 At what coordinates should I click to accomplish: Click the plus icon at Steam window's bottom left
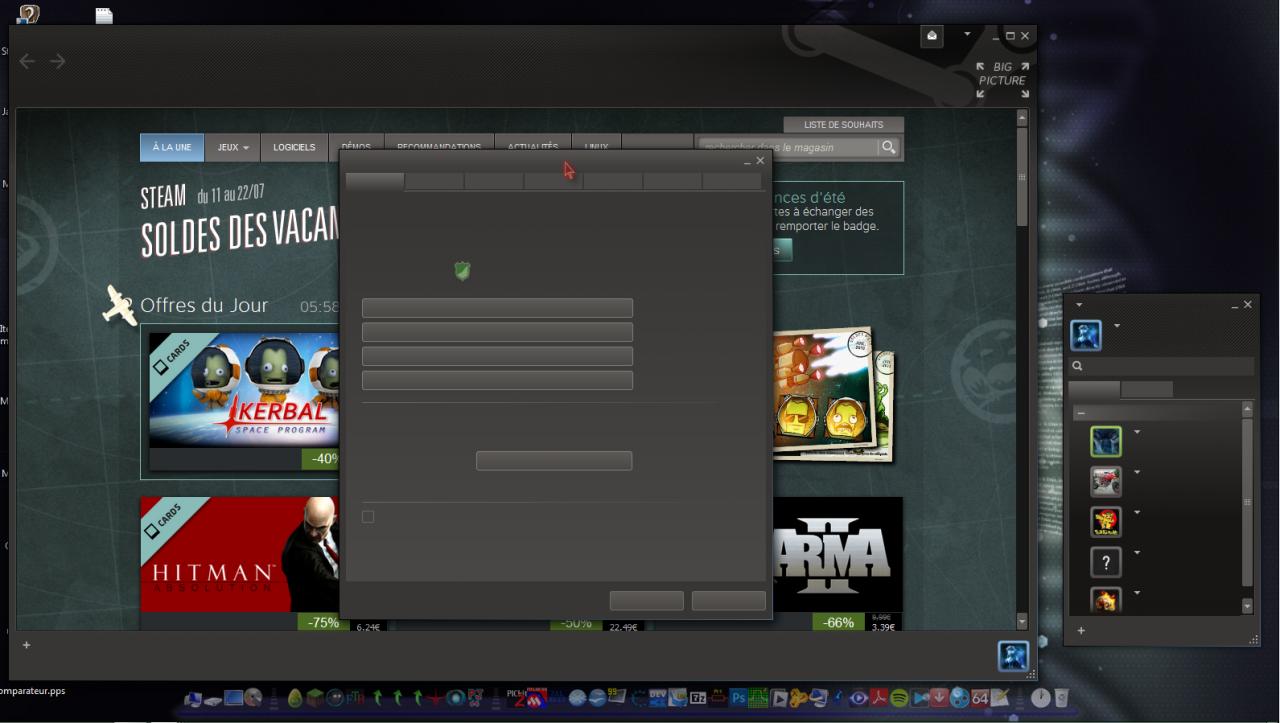point(27,645)
